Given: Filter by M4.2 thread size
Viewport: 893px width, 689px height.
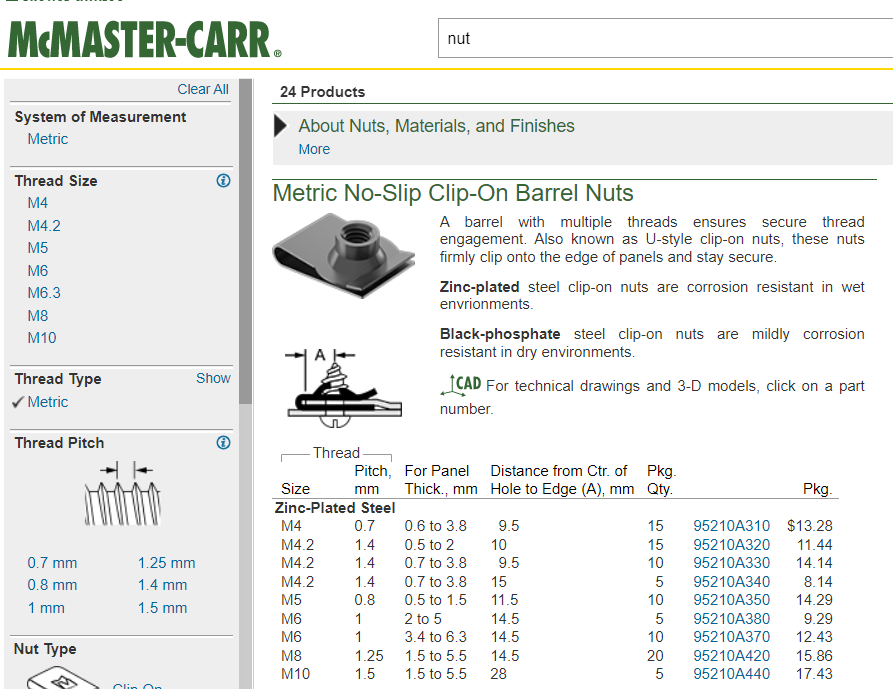Looking at the screenshot, I should pos(44,225).
